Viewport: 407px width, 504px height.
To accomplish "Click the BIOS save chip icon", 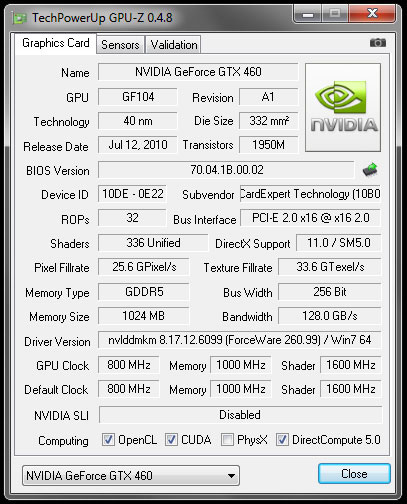I will pos(370,170).
